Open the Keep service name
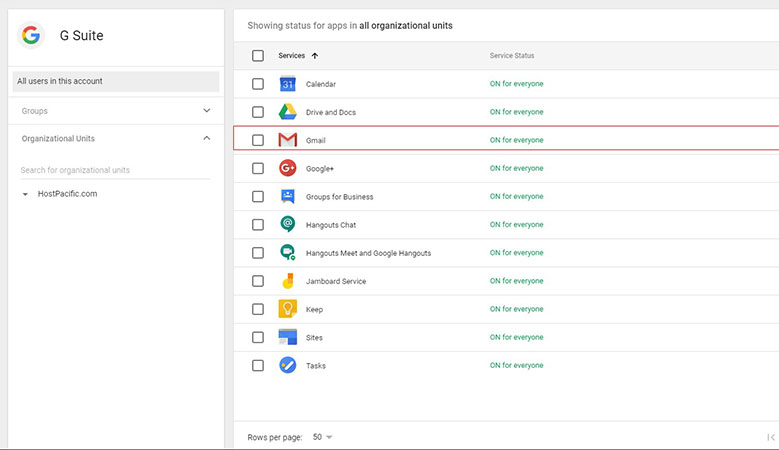Screen dimensions: 779x450 tap(314, 309)
